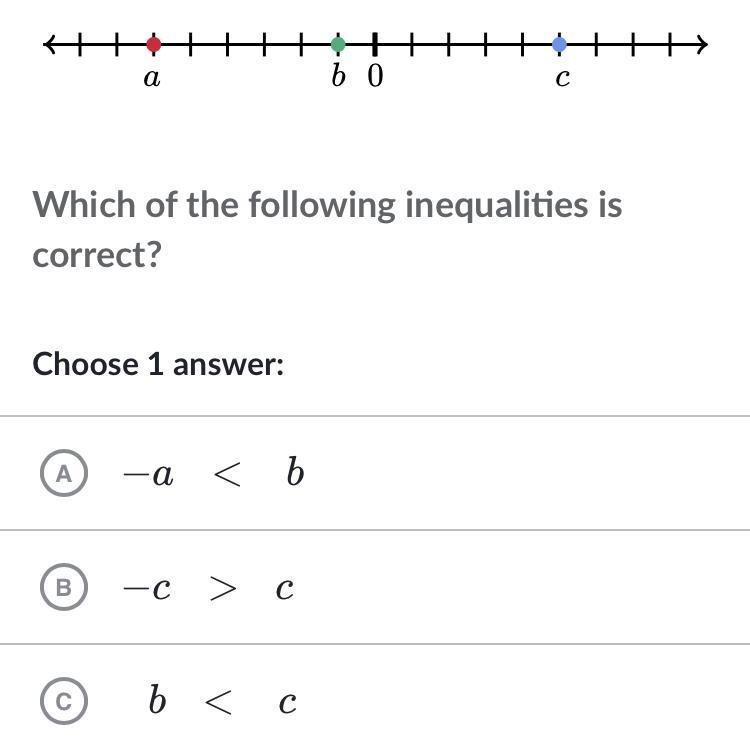
Task: Click the zero tick mark on number line
Action: (x=375, y=44)
